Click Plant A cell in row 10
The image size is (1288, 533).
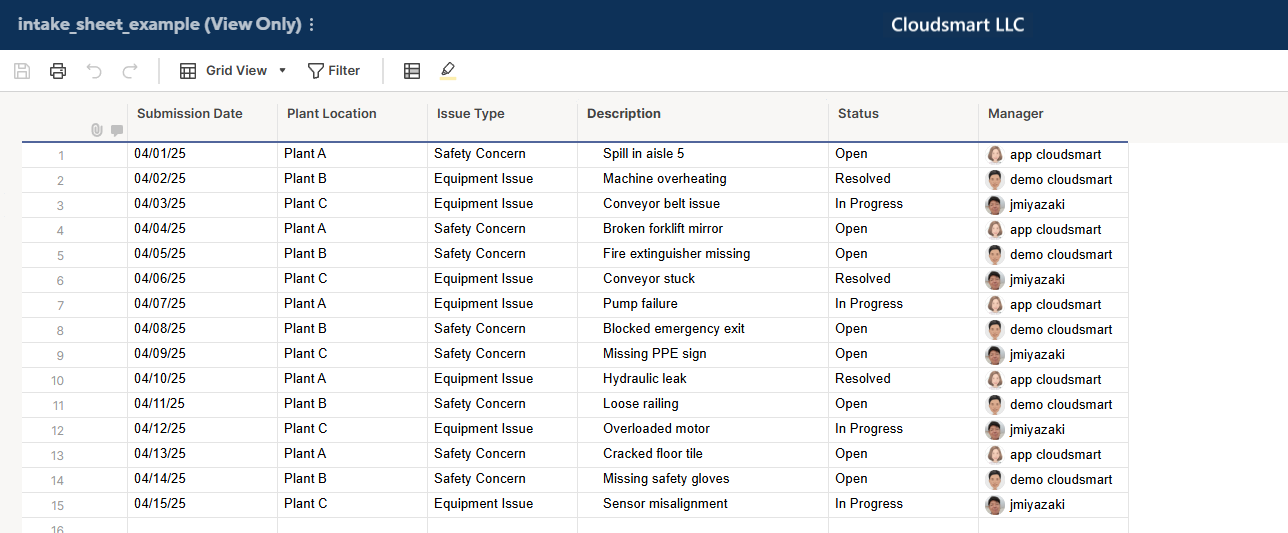coord(353,379)
